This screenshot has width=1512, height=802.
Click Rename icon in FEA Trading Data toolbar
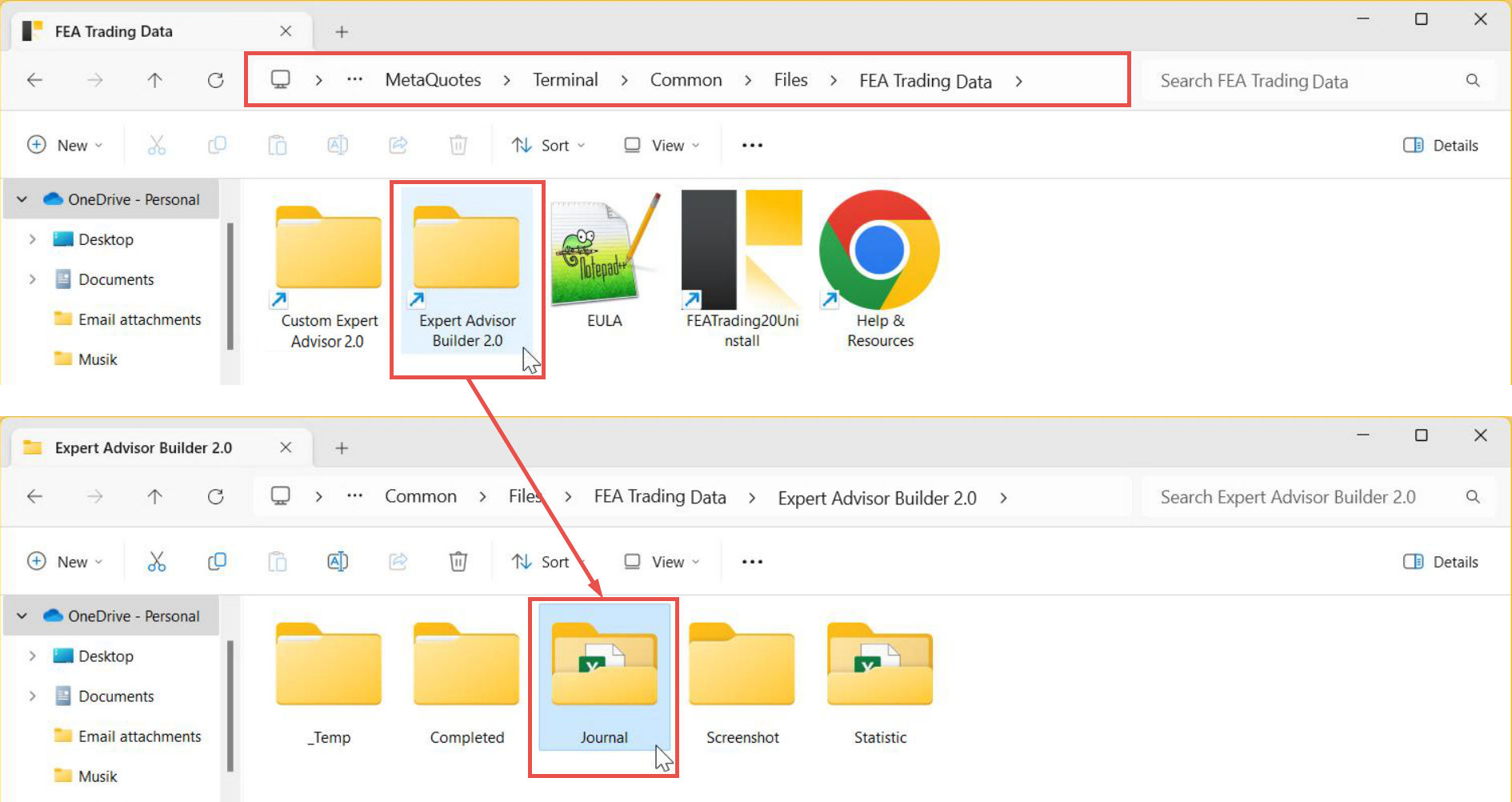click(338, 145)
